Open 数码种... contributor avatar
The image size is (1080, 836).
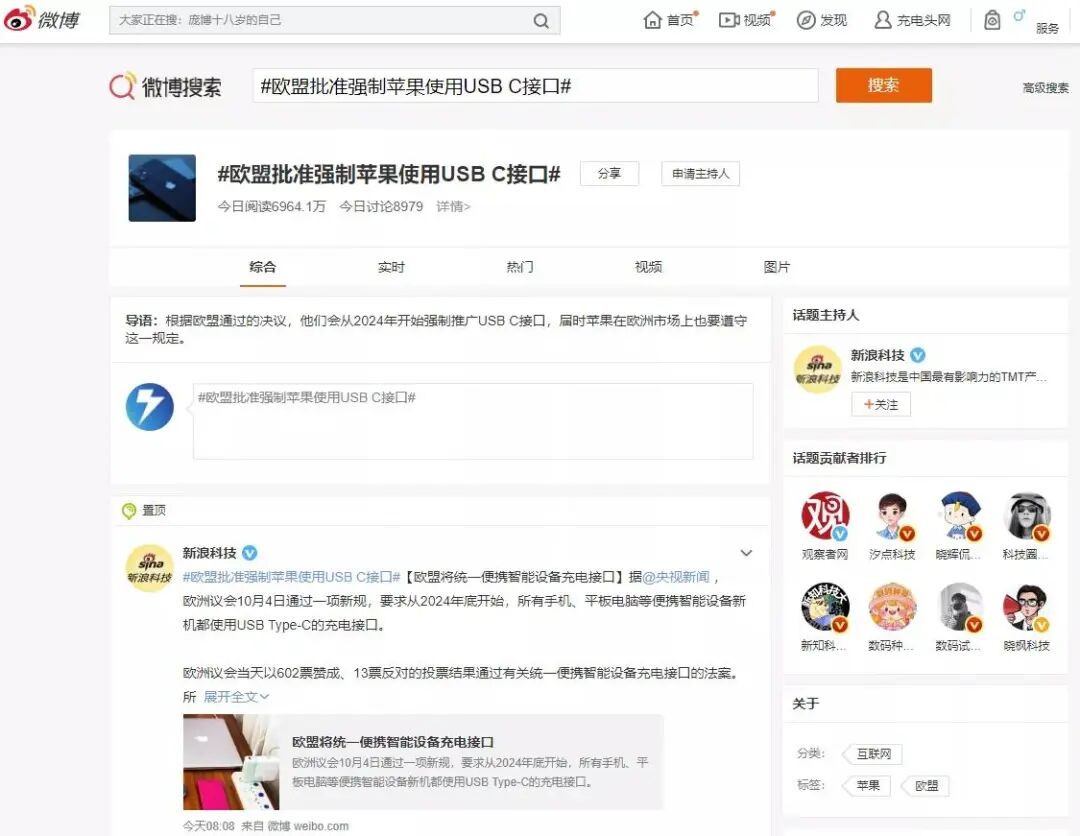tap(892, 607)
